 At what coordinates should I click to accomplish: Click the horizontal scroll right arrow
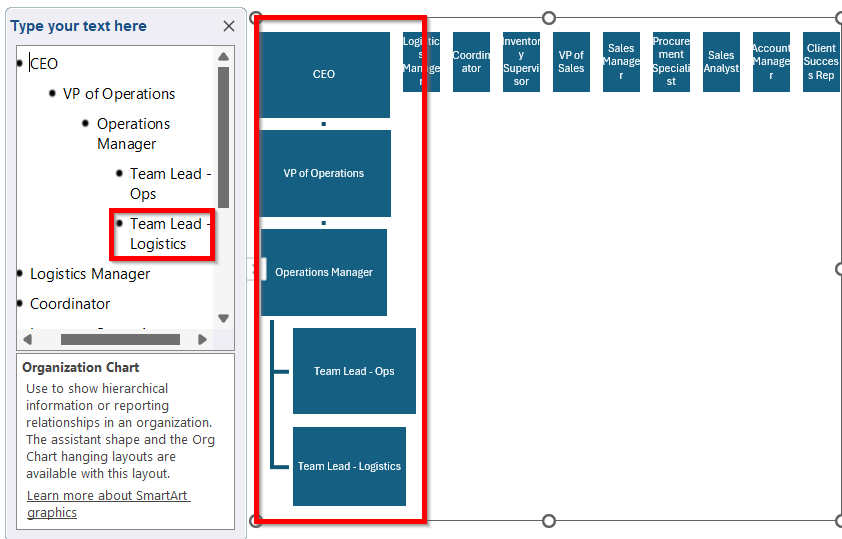pos(202,339)
